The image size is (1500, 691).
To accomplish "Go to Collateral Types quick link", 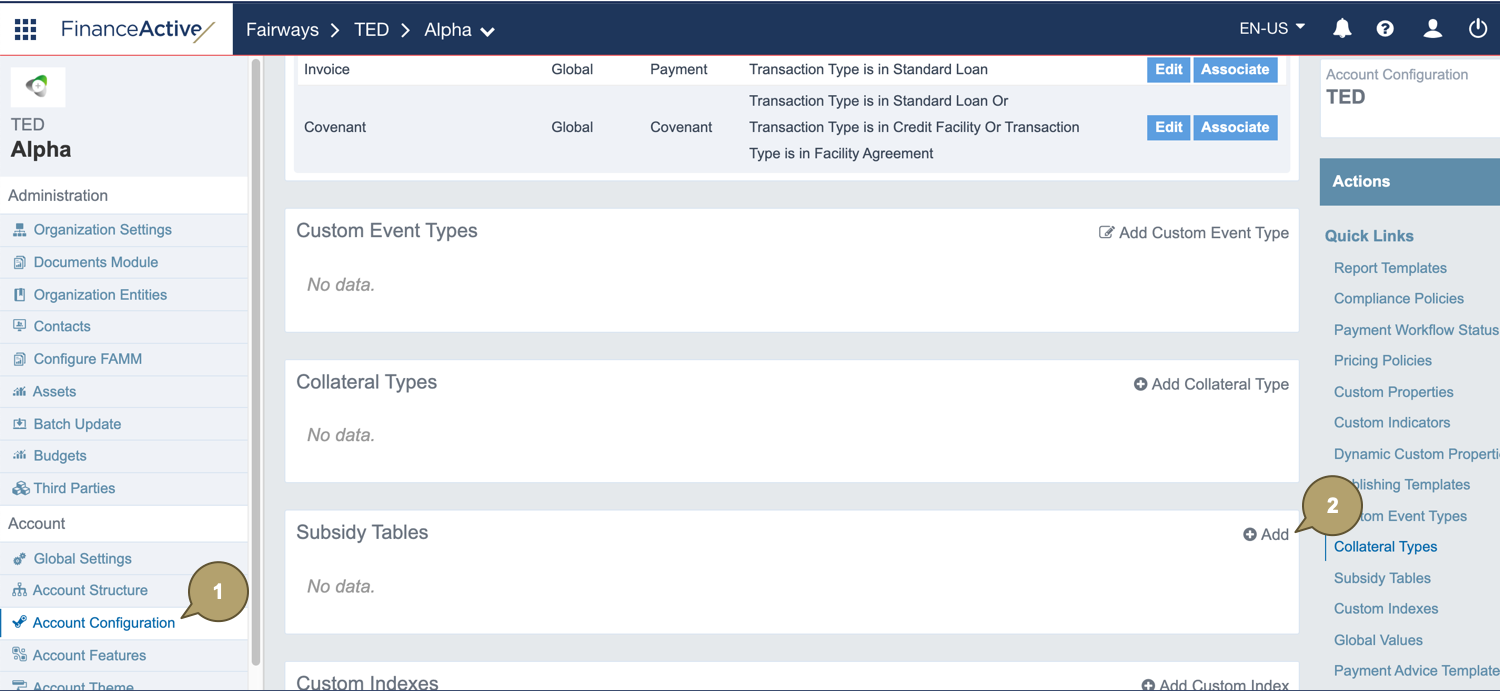I will (x=1385, y=547).
